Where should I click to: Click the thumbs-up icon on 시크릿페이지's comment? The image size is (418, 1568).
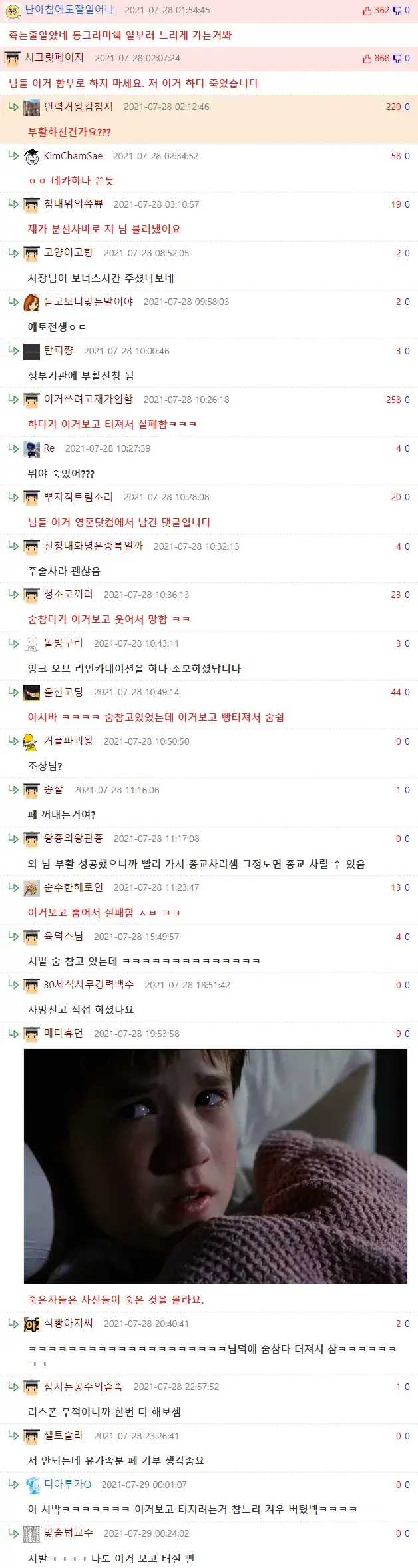[367, 59]
